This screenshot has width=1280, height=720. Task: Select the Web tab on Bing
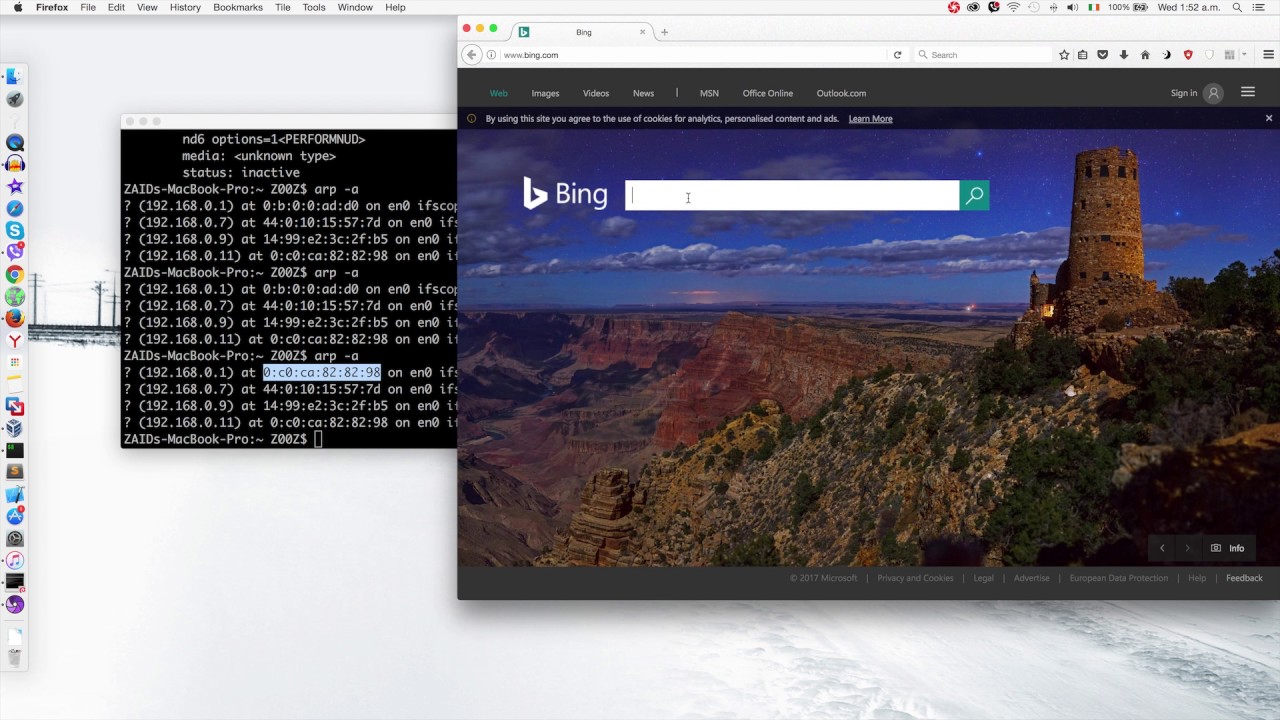[x=499, y=93]
